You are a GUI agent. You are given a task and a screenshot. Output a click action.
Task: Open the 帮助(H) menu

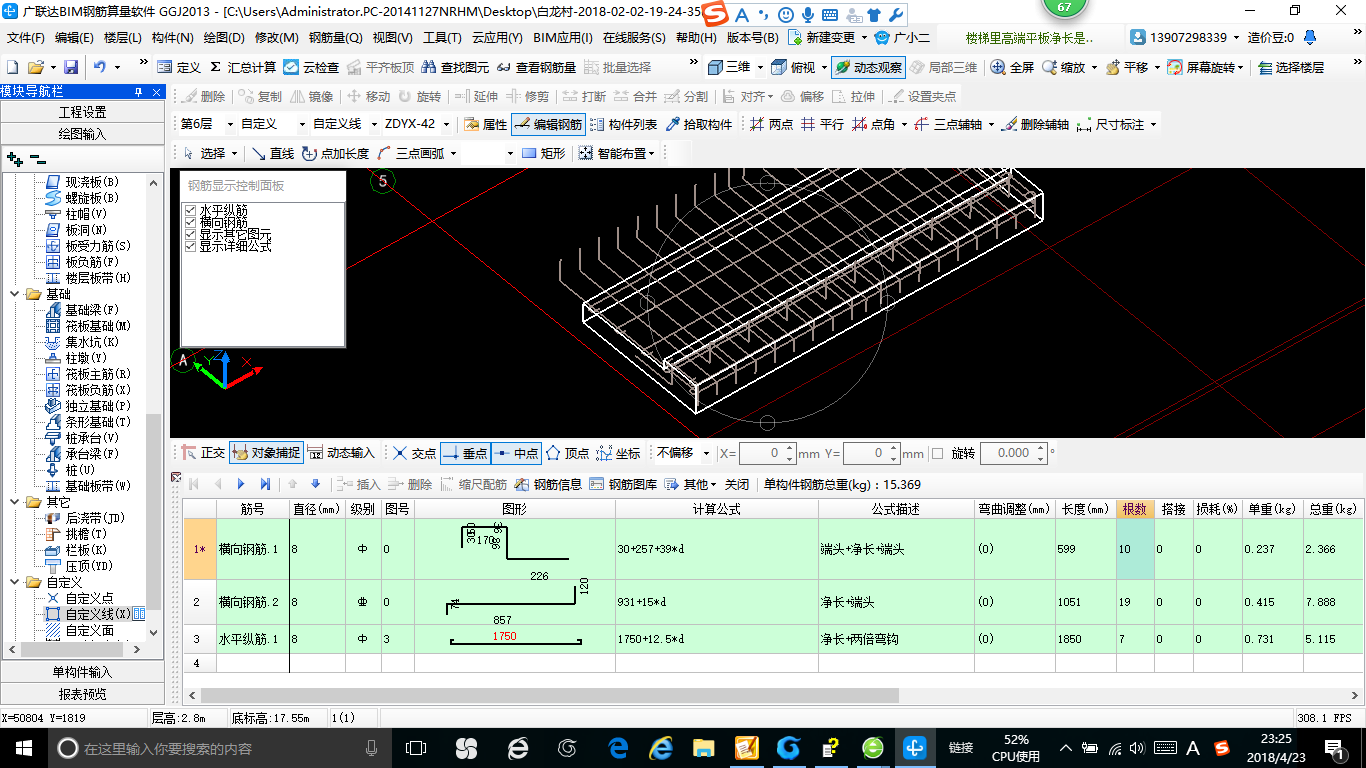click(696, 38)
